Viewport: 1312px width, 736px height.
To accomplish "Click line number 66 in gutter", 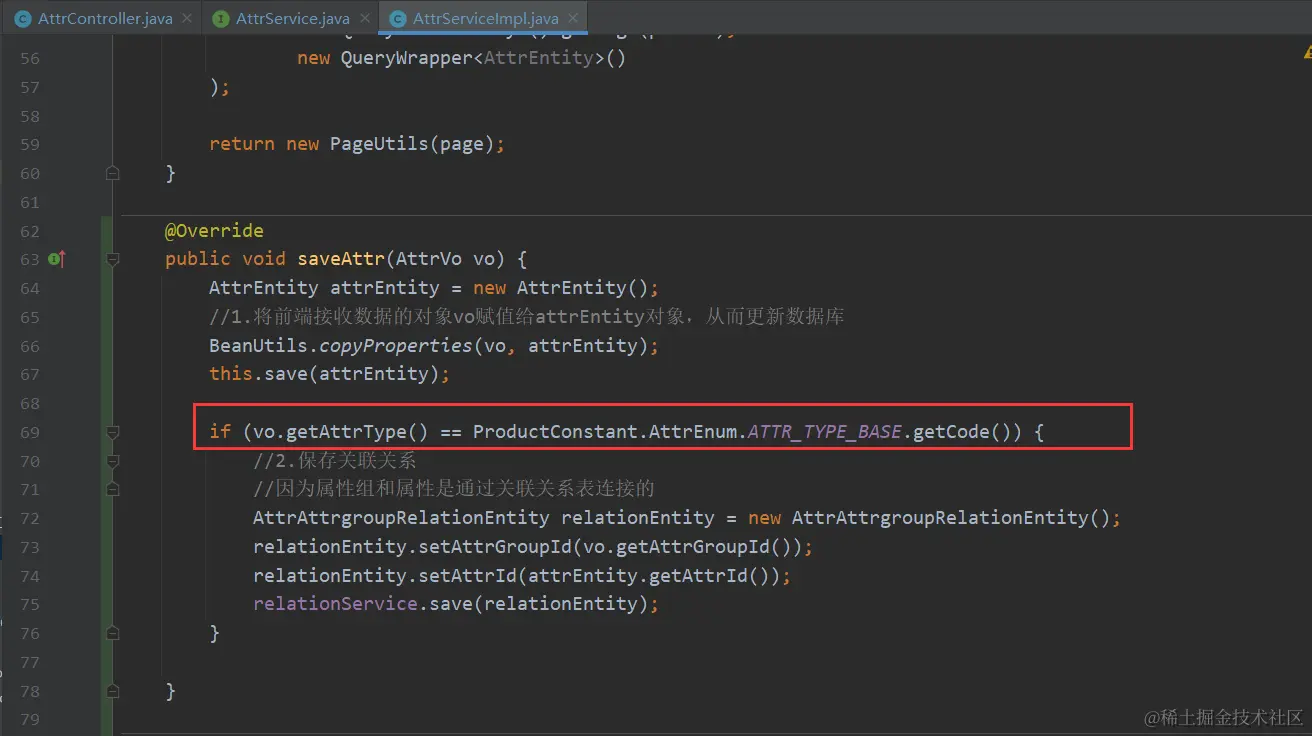I will coord(29,347).
